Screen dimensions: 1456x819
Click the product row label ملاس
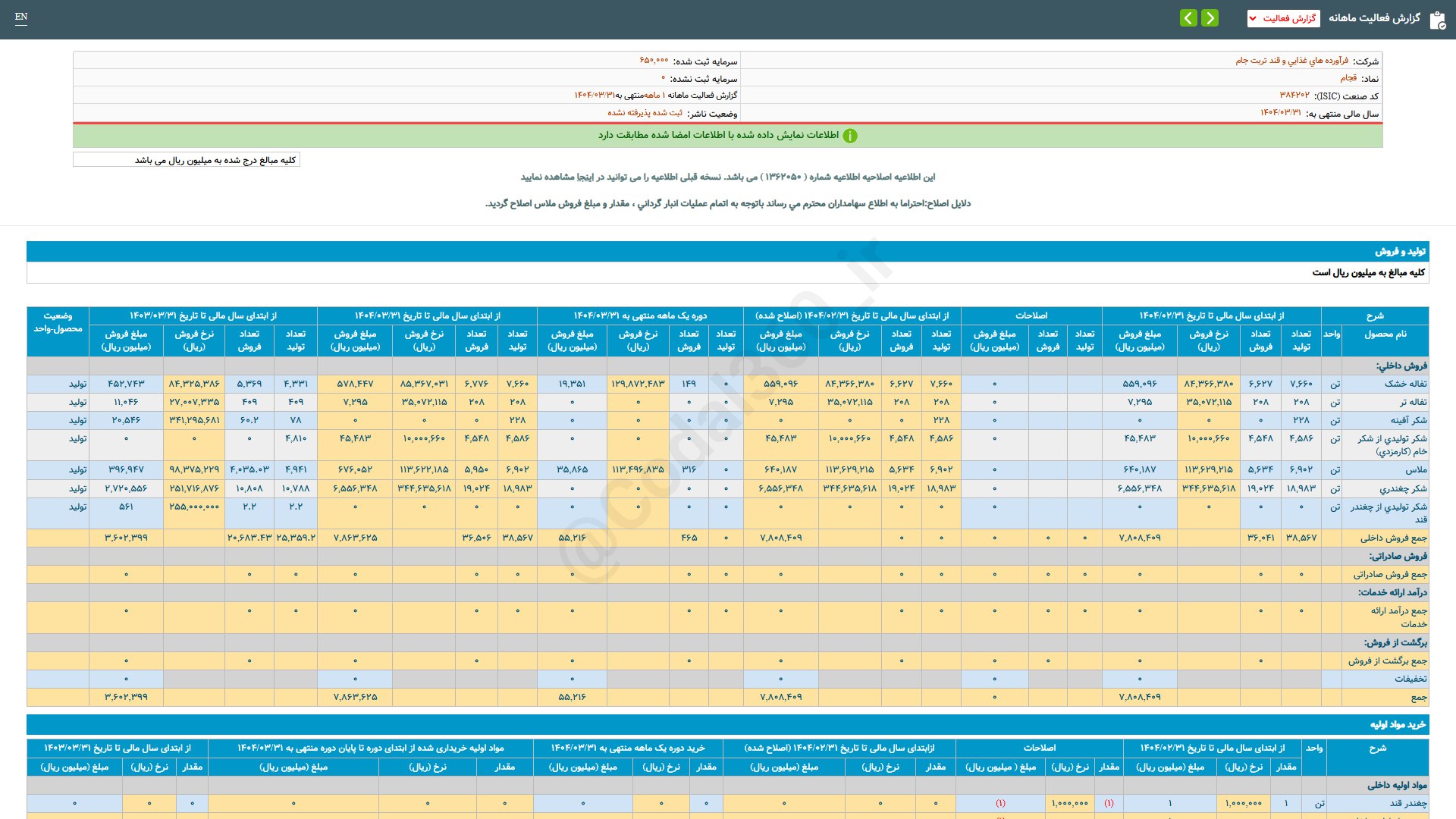click(1417, 470)
